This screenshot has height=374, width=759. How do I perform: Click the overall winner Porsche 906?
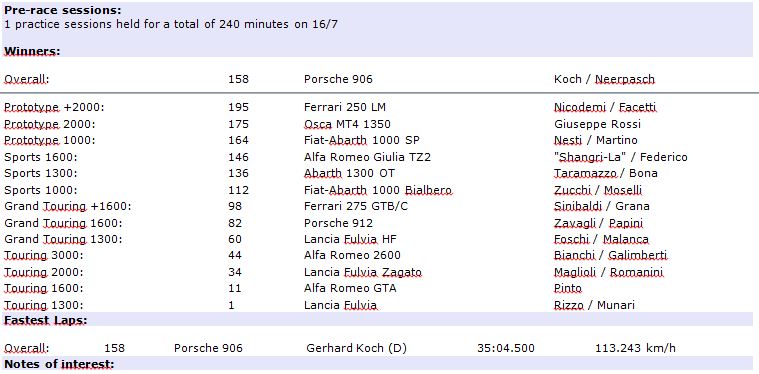click(338, 79)
